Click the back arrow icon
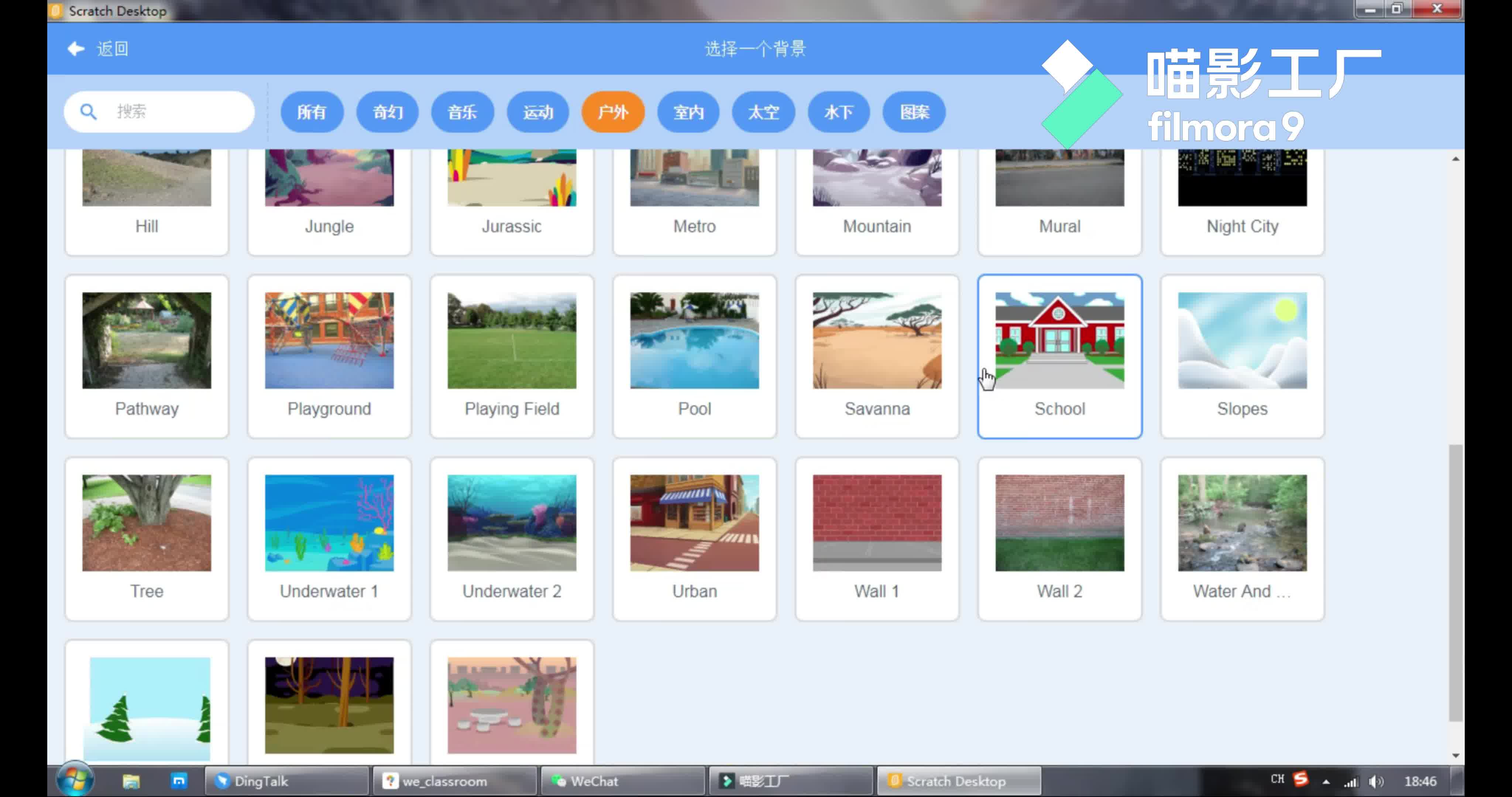The height and width of the screenshot is (797, 1512). 75,49
